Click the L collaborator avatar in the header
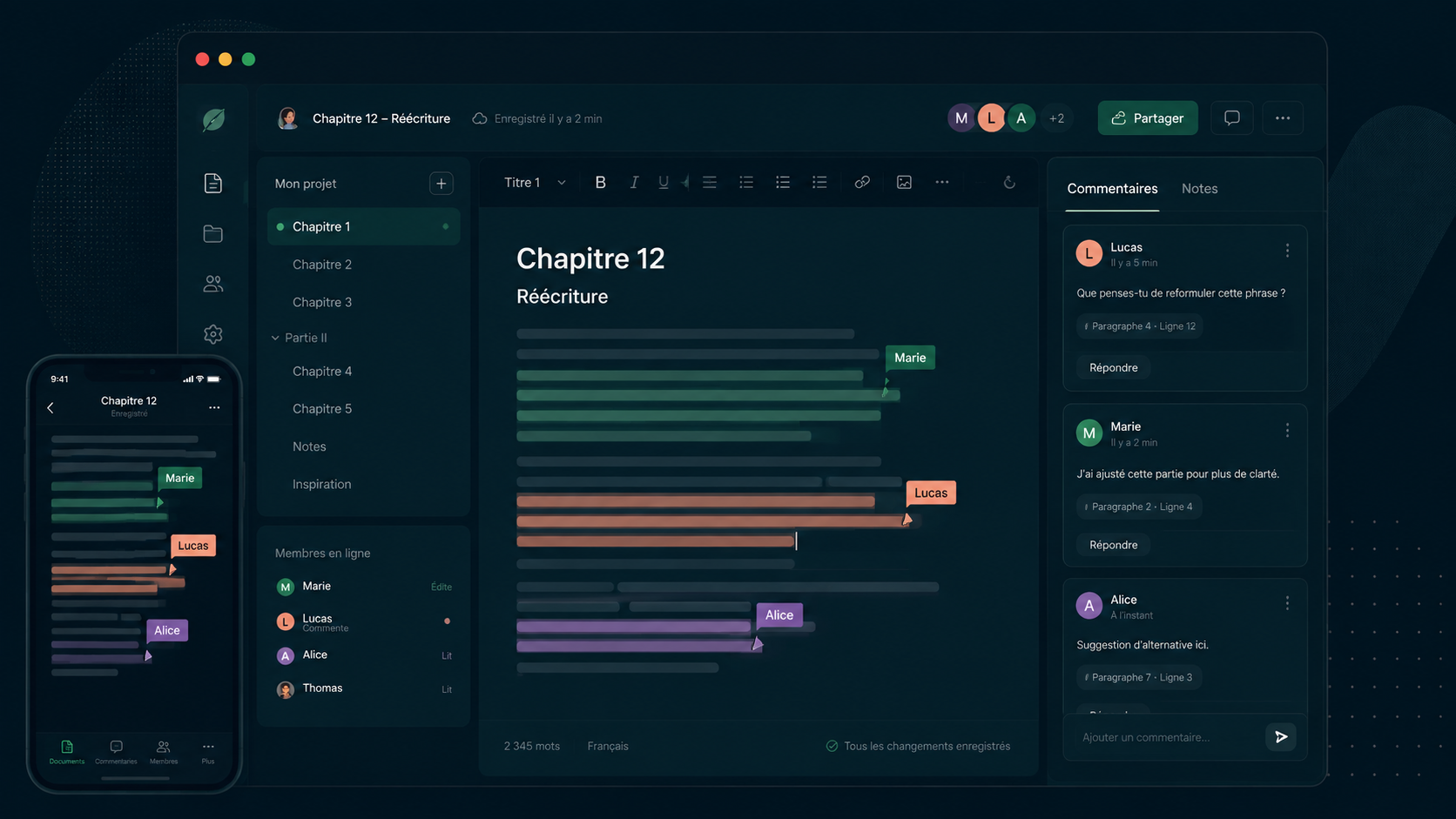Viewport: 1456px width, 819px height. click(x=991, y=118)
